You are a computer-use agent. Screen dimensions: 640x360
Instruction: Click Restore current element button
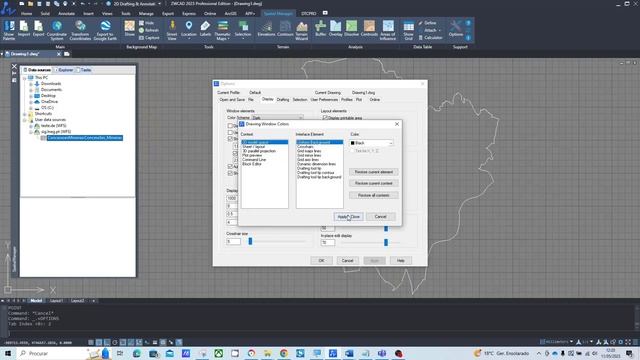373,172
